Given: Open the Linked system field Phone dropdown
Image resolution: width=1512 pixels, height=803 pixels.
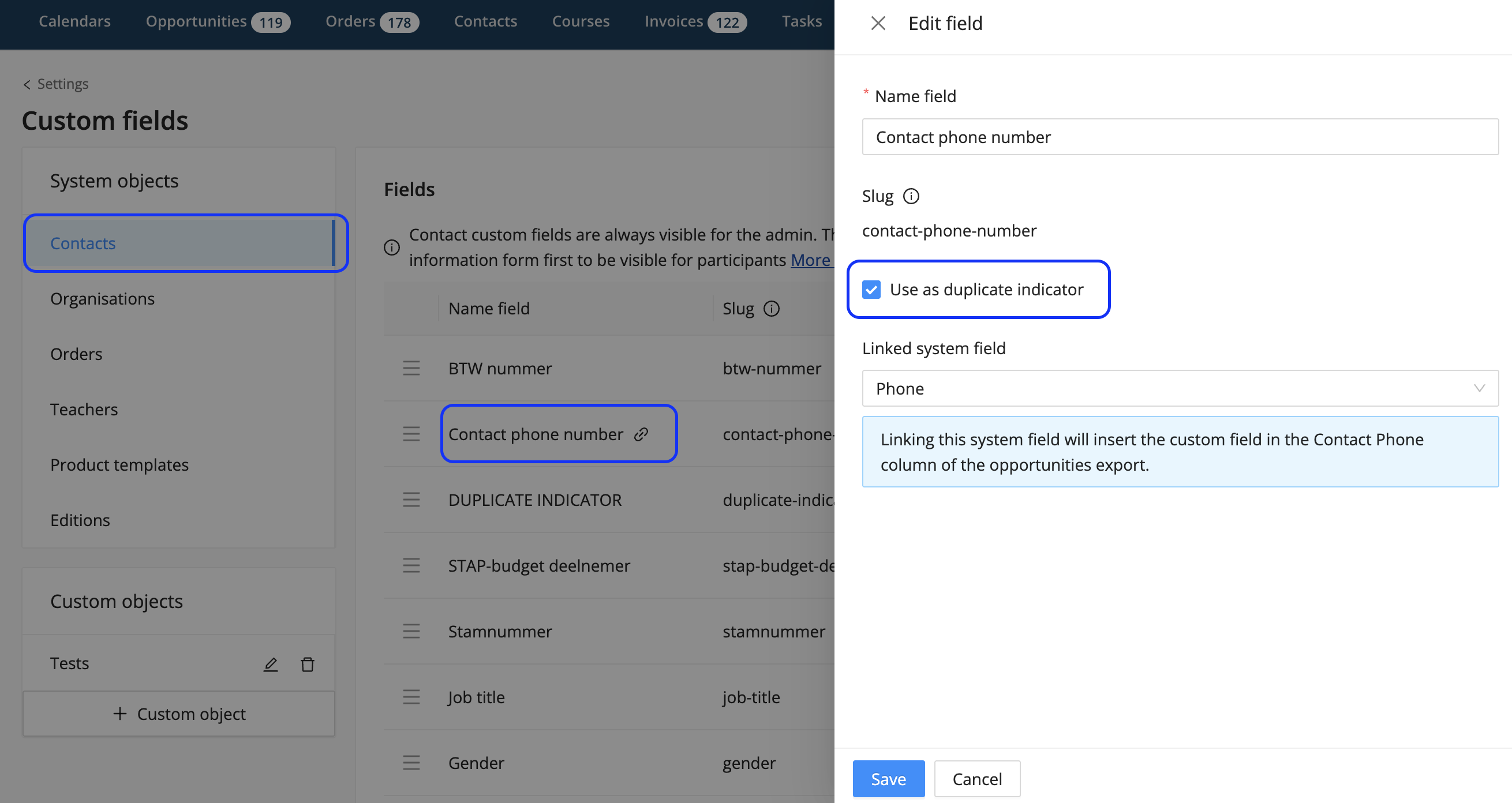Looking at the screenshot, I should [1180, 388].
